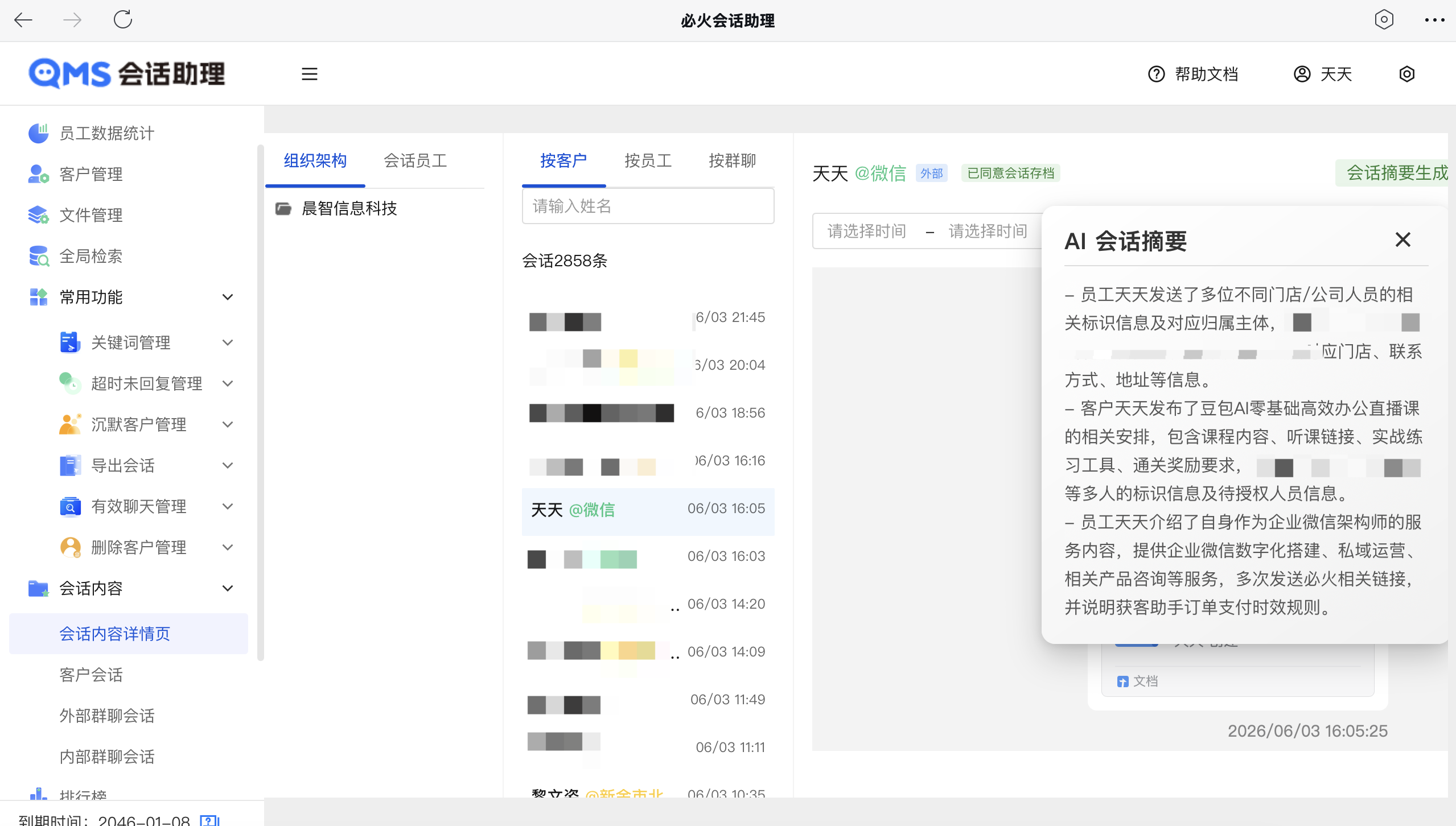Viewport: 1456px width, 826px height.
Task: Close the AI 会话摘要 popup
Action: click(1403, 239)
